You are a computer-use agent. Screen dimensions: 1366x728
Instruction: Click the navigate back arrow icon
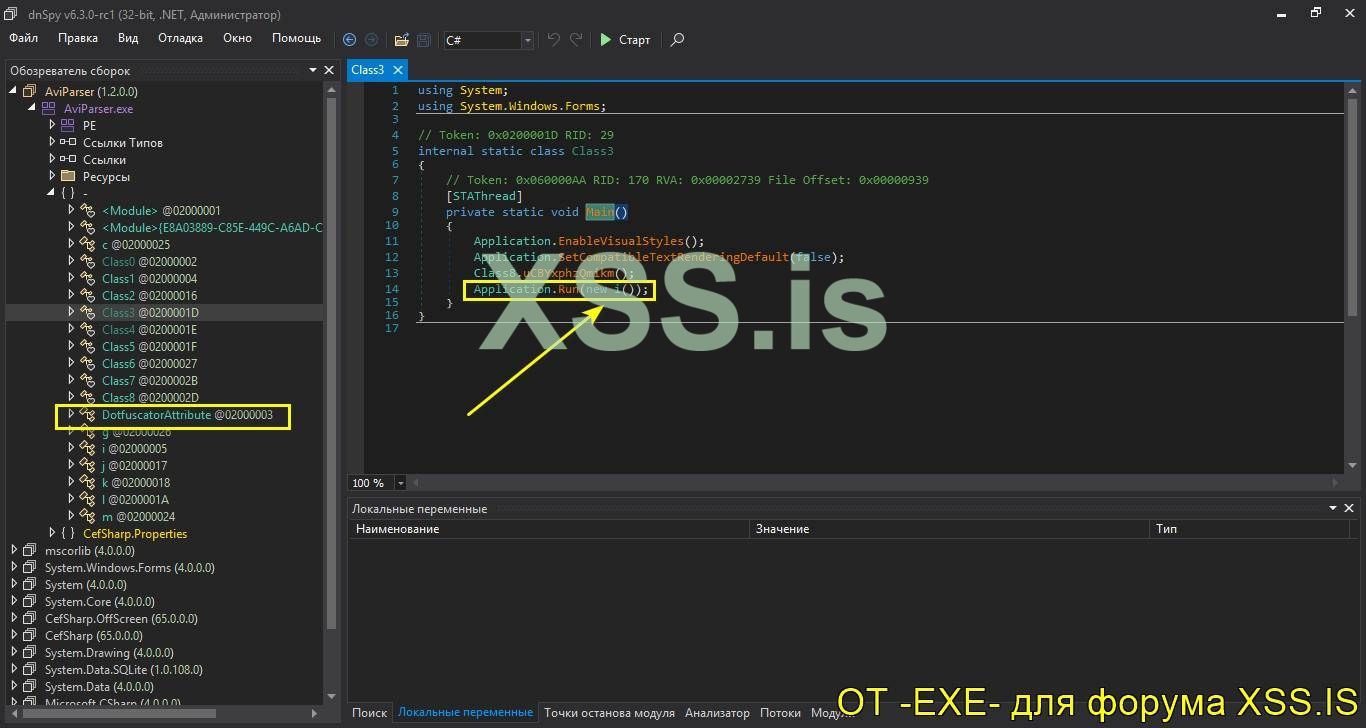[349, 40]
